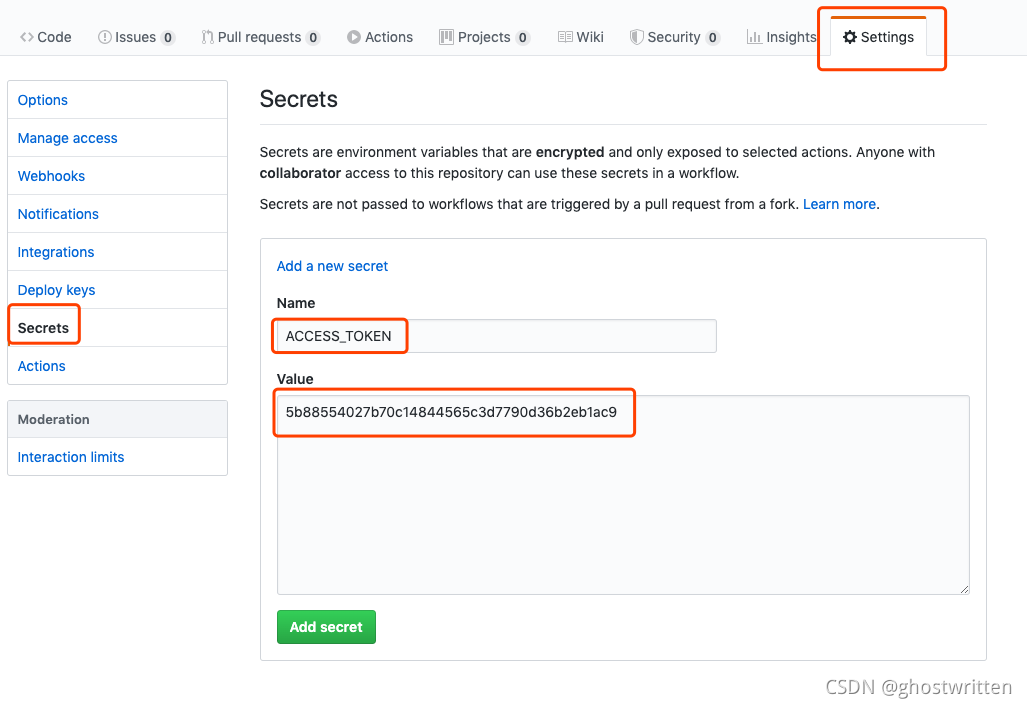This screenshot has height=708, width=1027.
Task: Open Options in the settings sidebar
Action: [43, 100]
